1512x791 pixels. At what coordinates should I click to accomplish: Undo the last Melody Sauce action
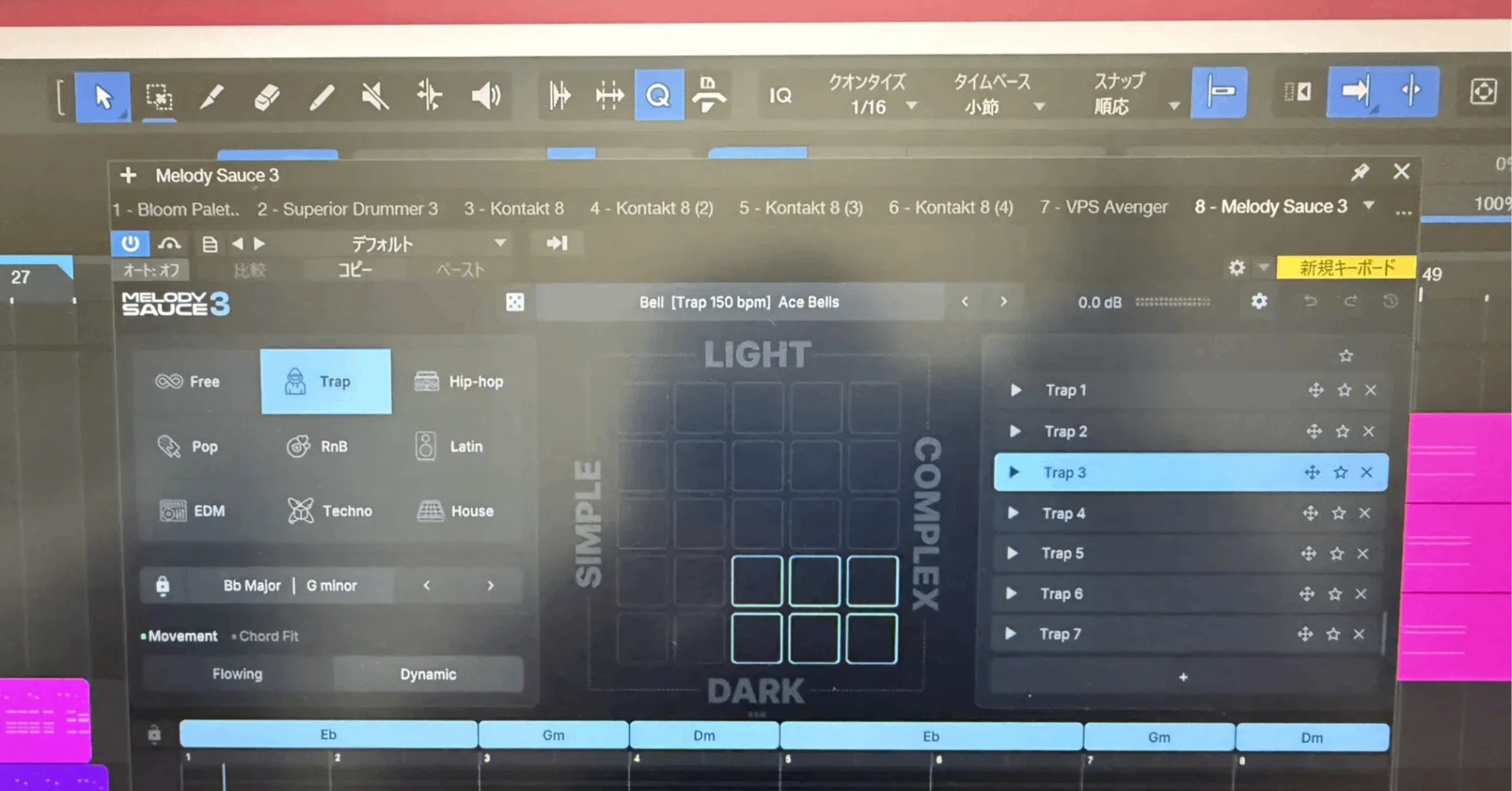pyautogui.click(x=1310, y=301)
